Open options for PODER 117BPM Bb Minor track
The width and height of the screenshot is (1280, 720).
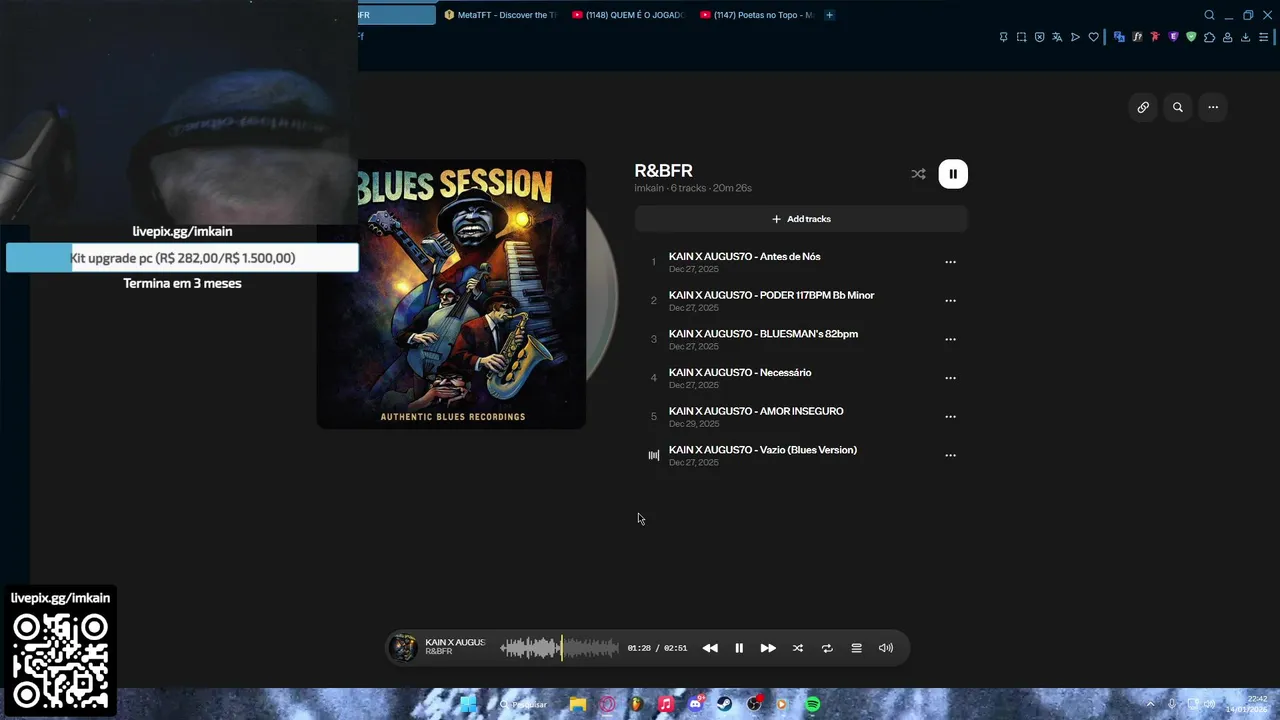(950, 300)
